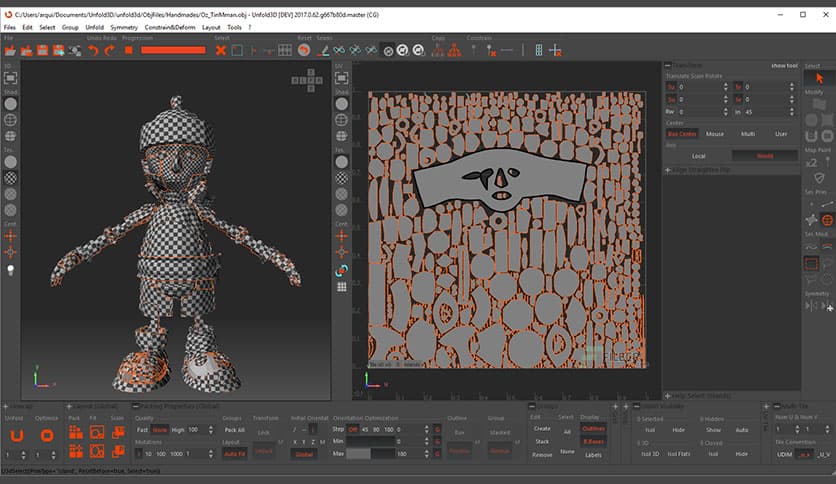Click the Stack group button
836x484 pixels.
542,441
